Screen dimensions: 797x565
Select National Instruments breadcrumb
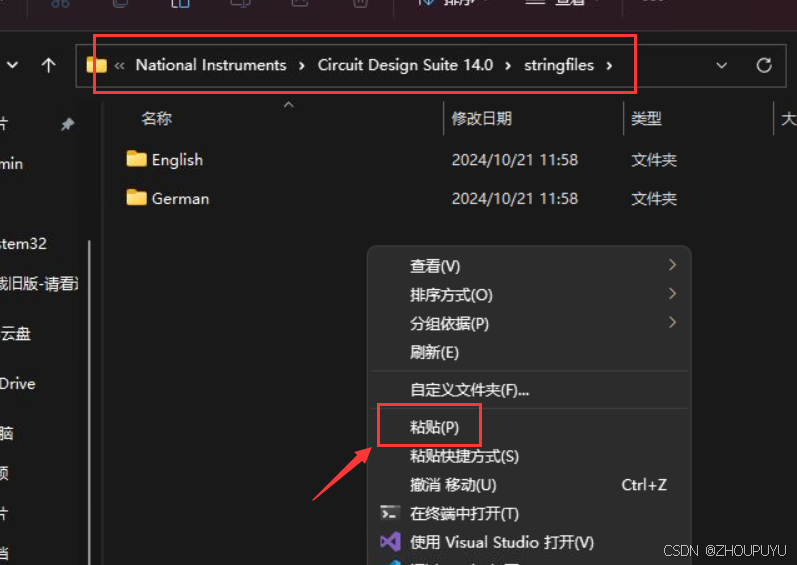pyautogui.click(x=211, y=65)
